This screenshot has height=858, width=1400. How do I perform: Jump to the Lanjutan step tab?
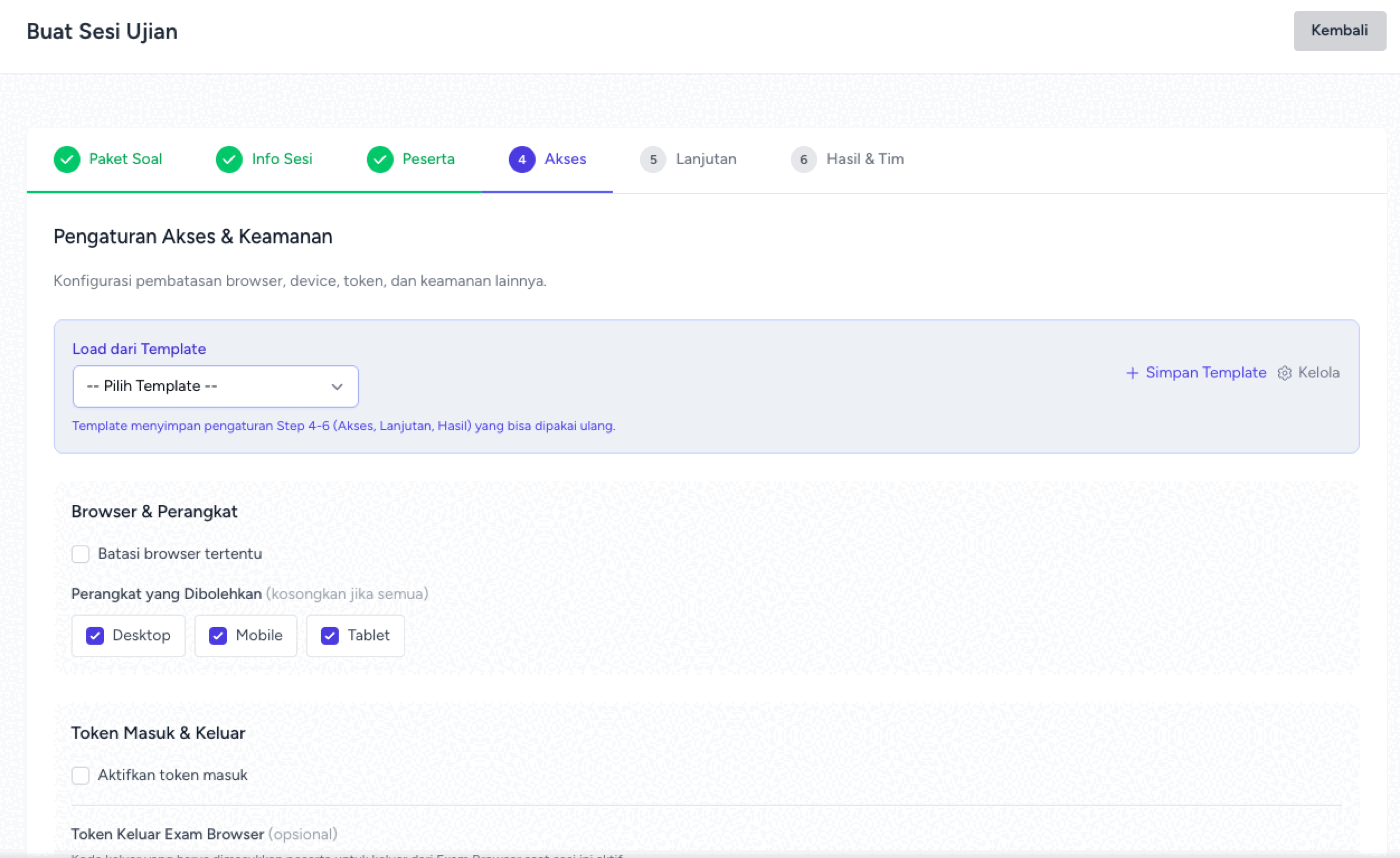pos(688,159)
